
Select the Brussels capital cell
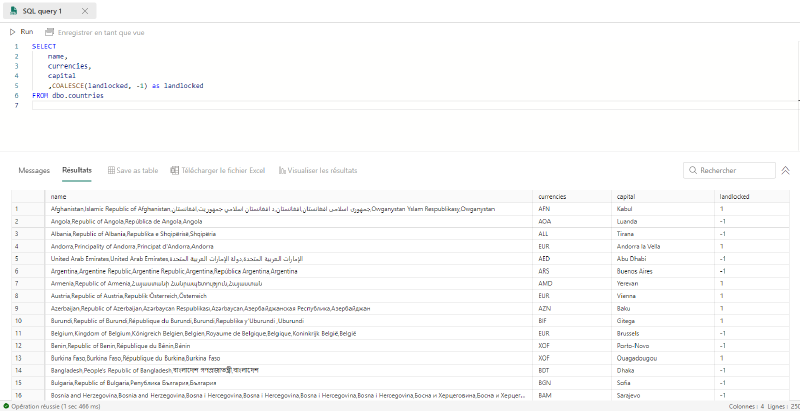click(x=663, y=333)
